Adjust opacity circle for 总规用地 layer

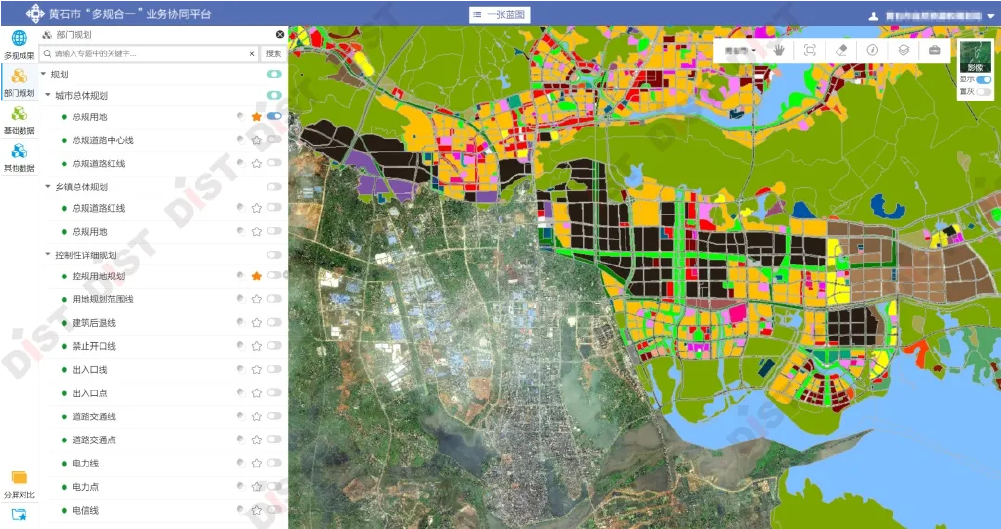(x=240, y=117)
